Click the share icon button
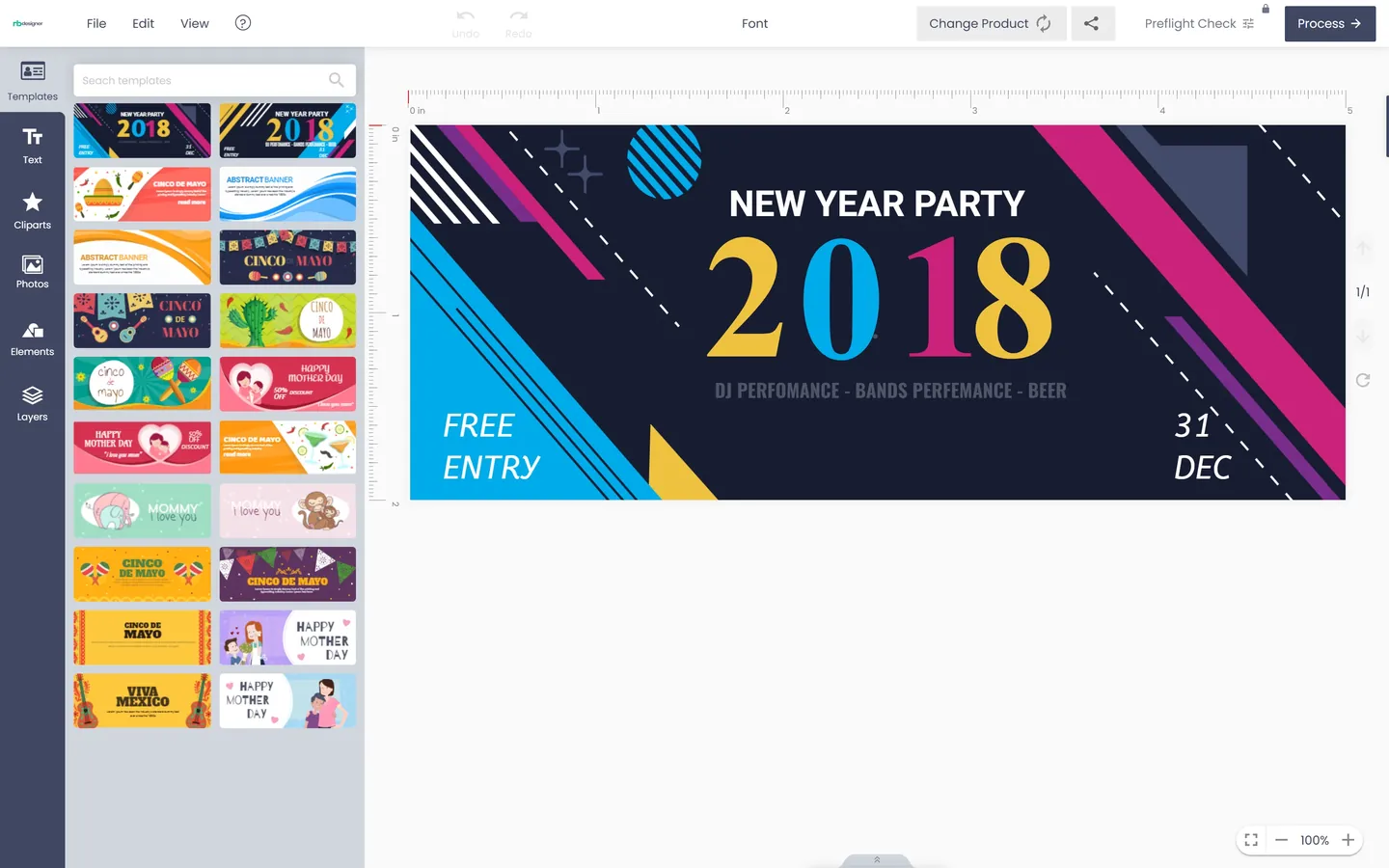 pos(1091,23)
